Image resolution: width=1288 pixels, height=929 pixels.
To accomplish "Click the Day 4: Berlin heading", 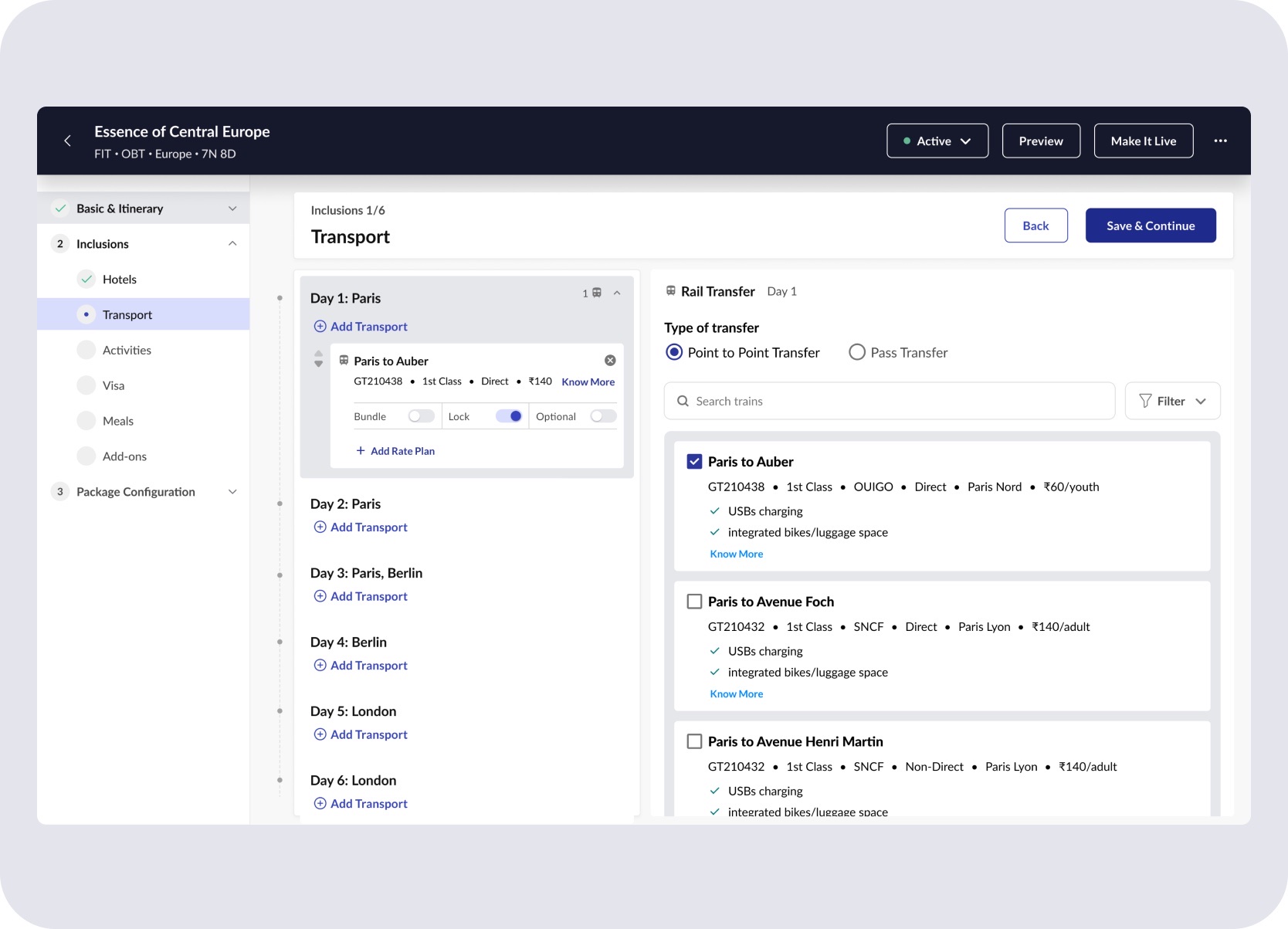I will click(x=348, y=642).
